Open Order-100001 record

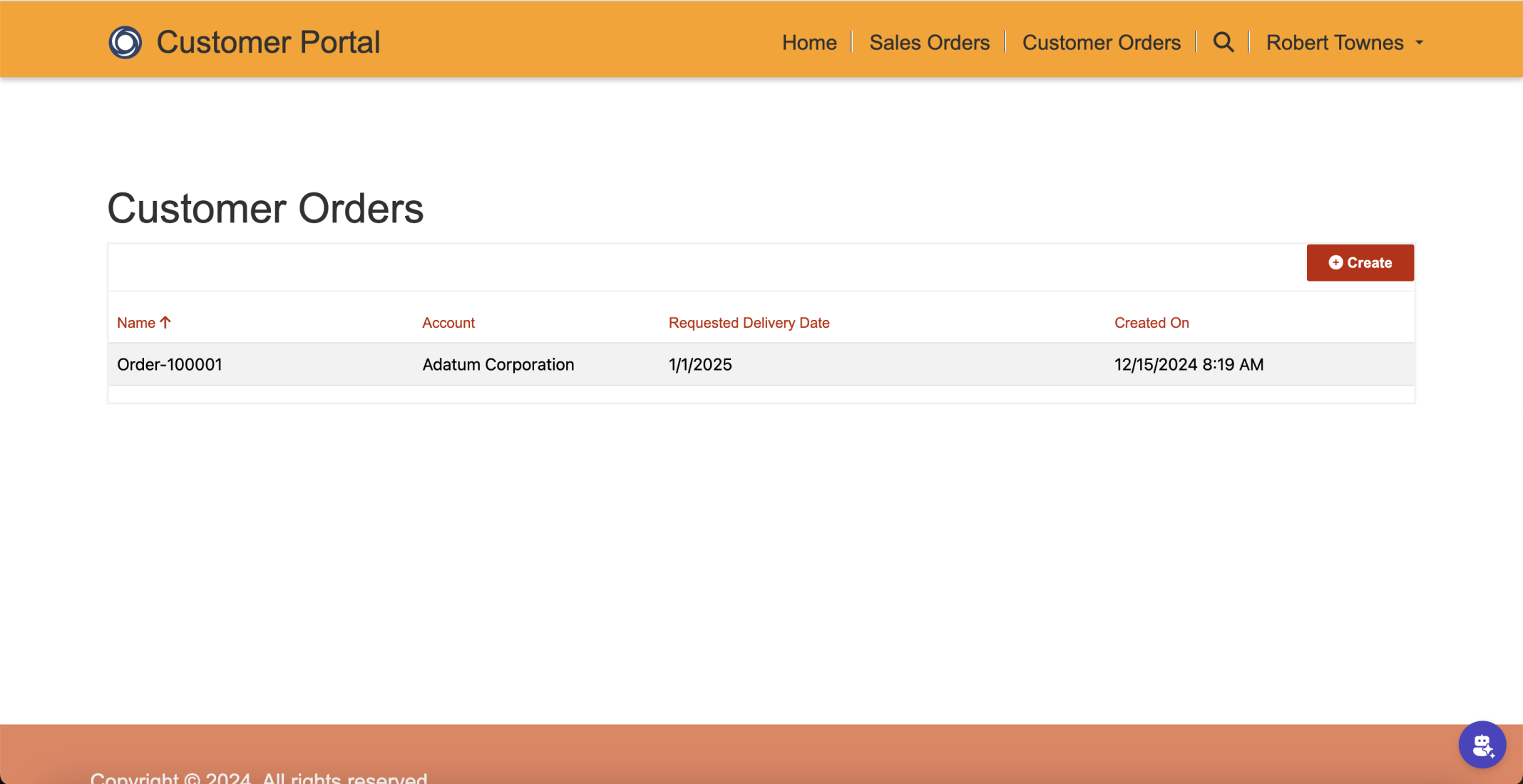click(x=170, y=365)
